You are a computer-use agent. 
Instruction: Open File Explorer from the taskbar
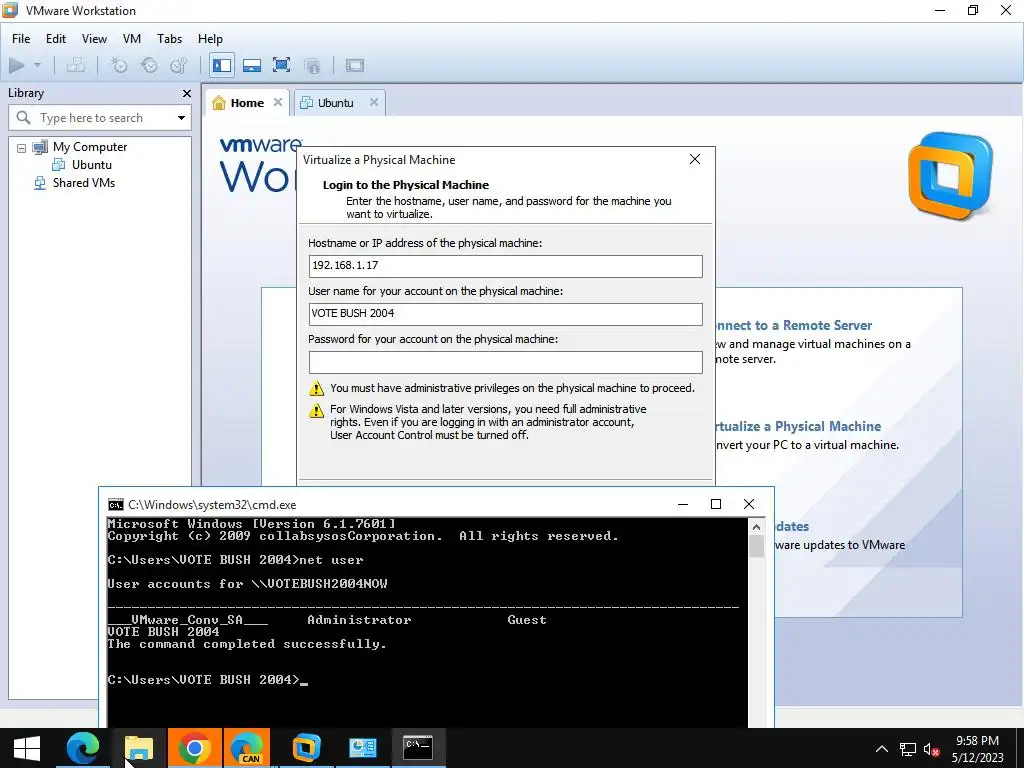coord(139,748)
